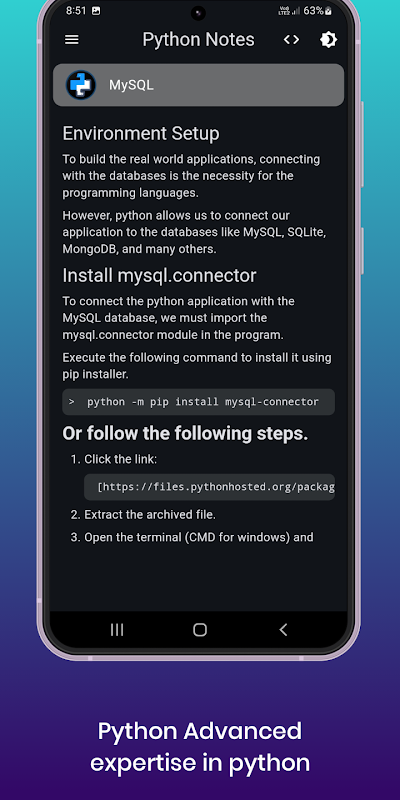Tap the Python logo icon
400x800 pixels.
pyautogui.click(x=81, y=85)
